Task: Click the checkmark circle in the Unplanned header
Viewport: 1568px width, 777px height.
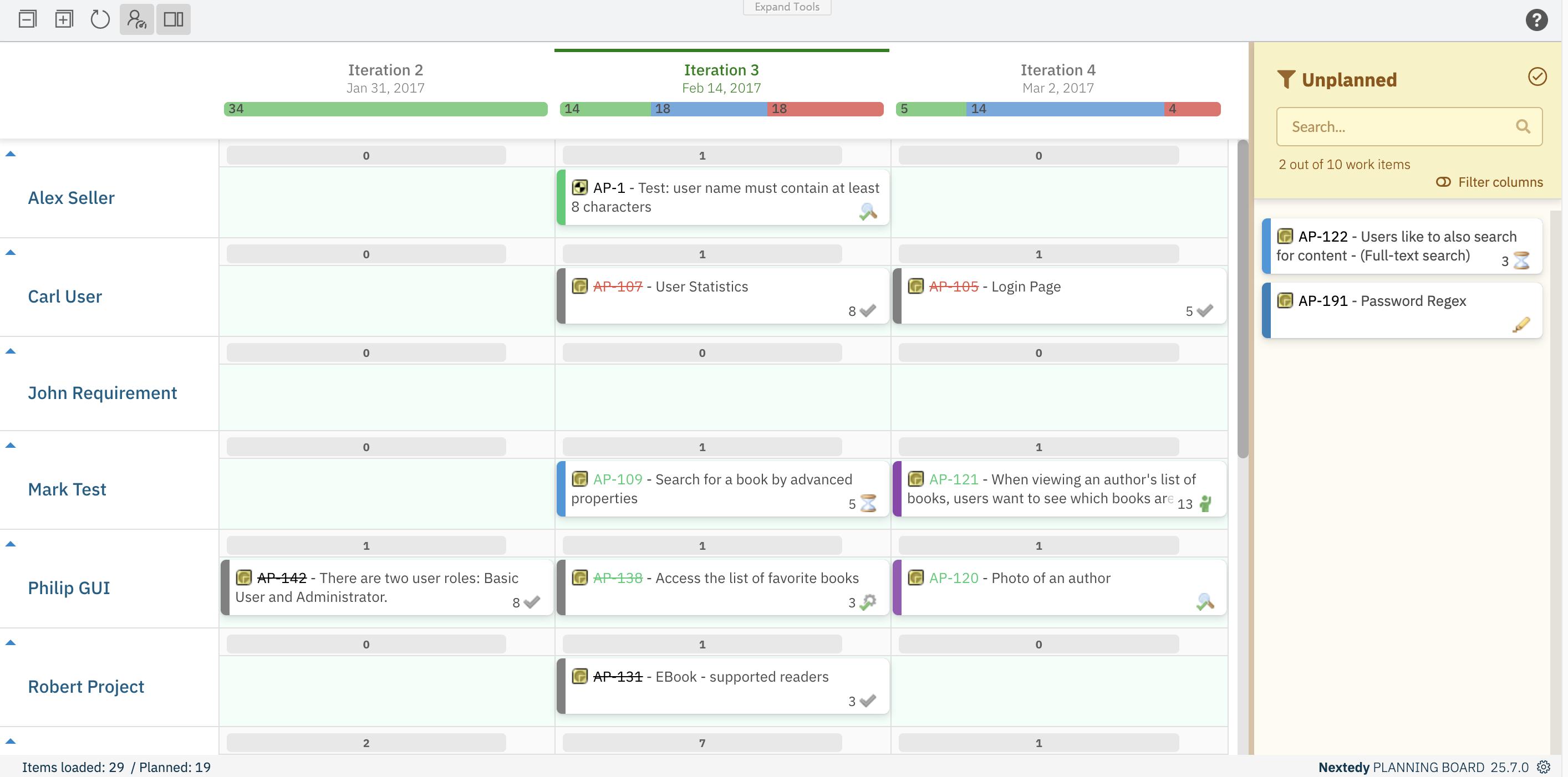Action: 1537,76
